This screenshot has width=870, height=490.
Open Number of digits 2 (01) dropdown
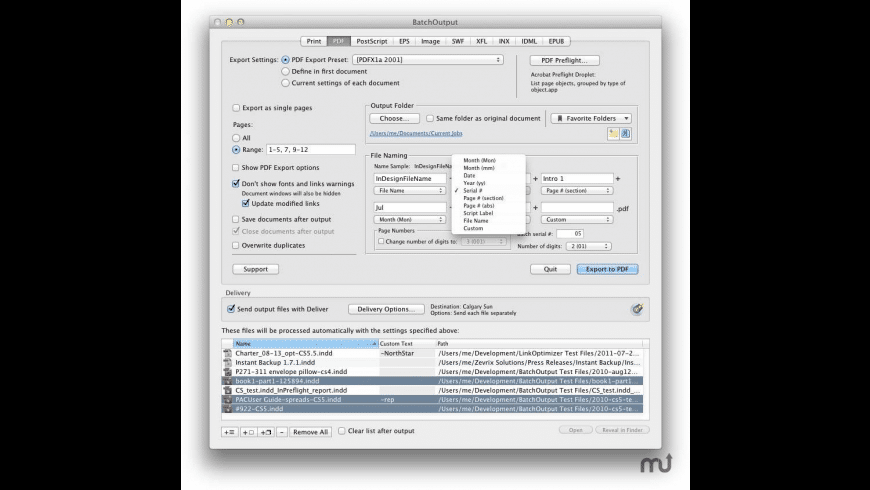tap(589, 246)
